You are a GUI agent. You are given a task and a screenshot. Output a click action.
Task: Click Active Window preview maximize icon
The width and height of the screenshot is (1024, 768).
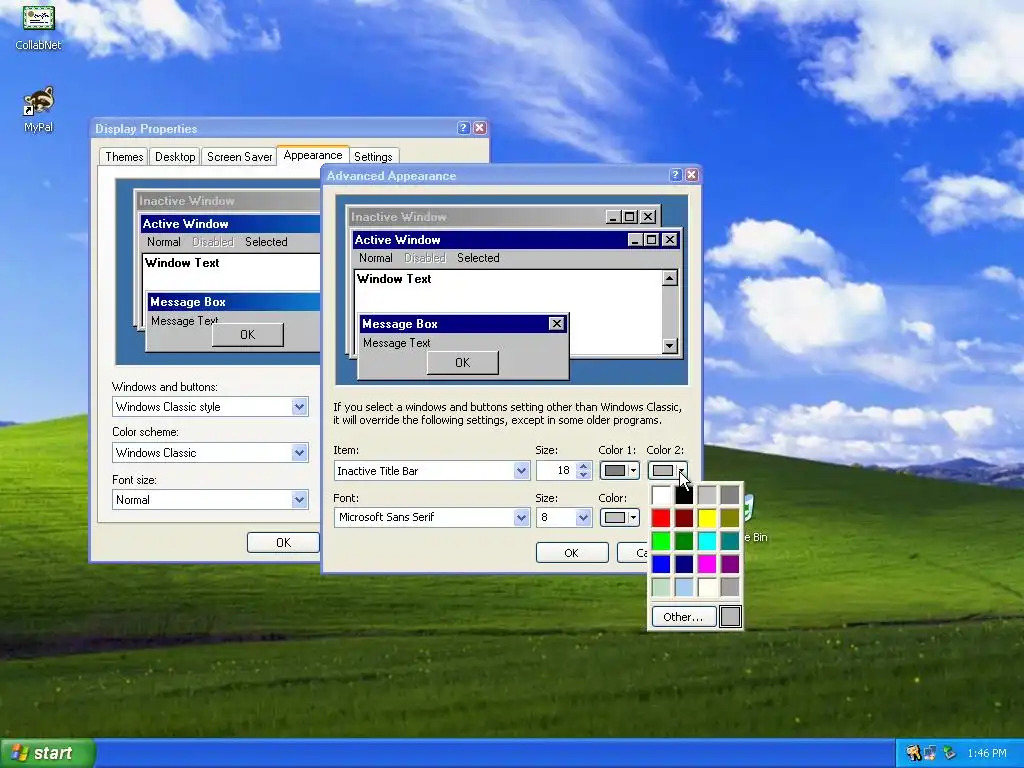651,240
